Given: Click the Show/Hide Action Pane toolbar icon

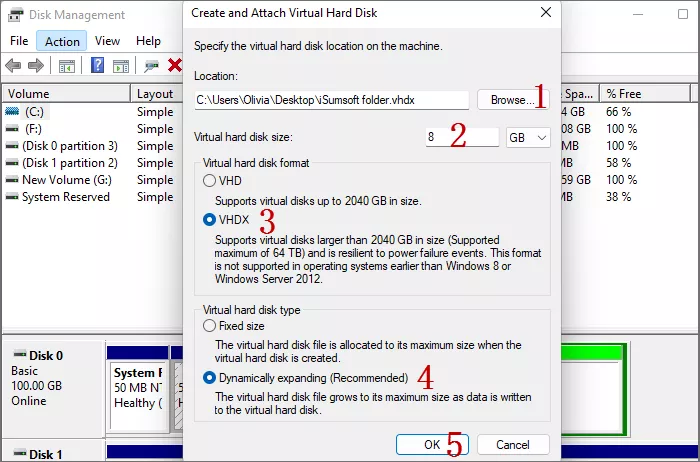Looking at the screenshot, I should click(x=121, y=66).
